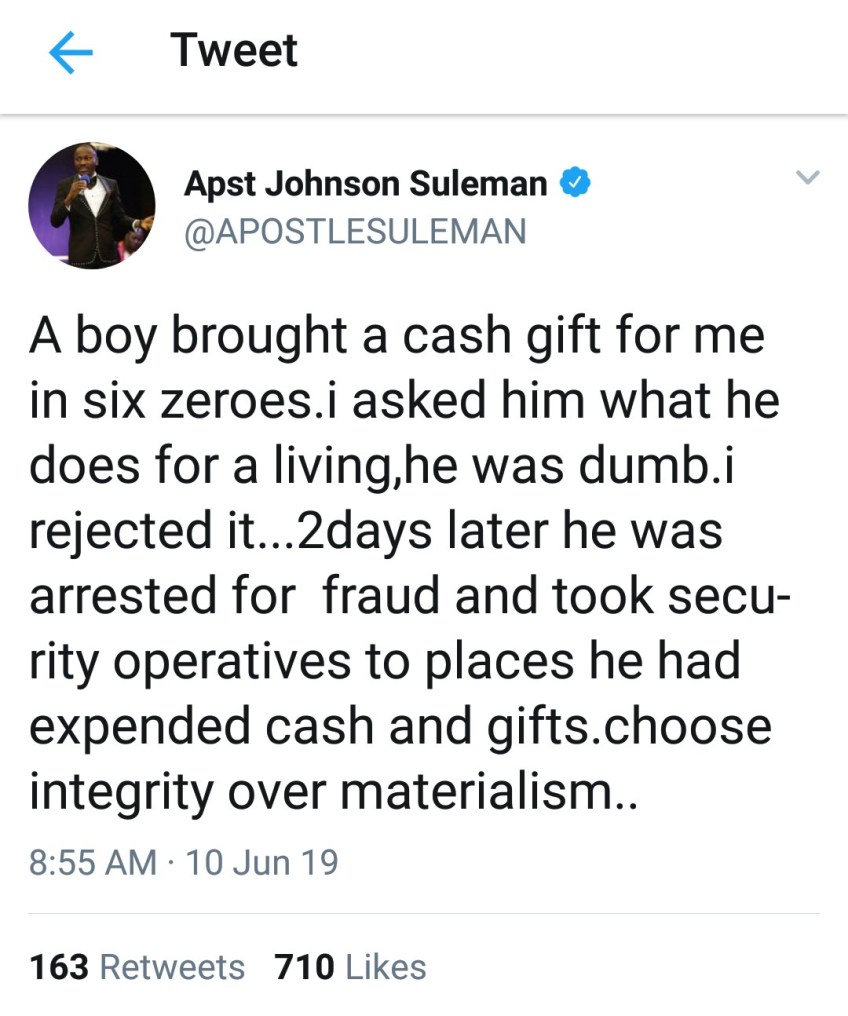Click the bold number 163
The height and width of the screenshot is (1016, 848).
point(59,967)
